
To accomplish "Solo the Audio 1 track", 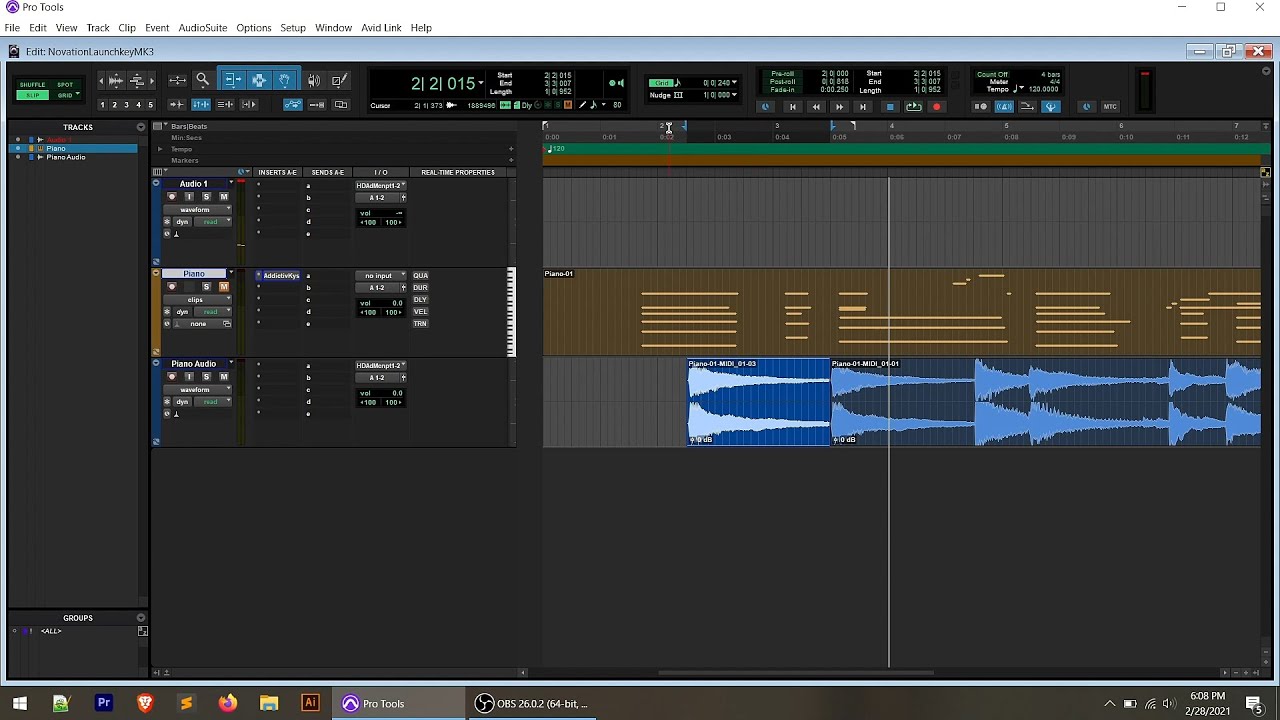I will [x=206, y=197].
